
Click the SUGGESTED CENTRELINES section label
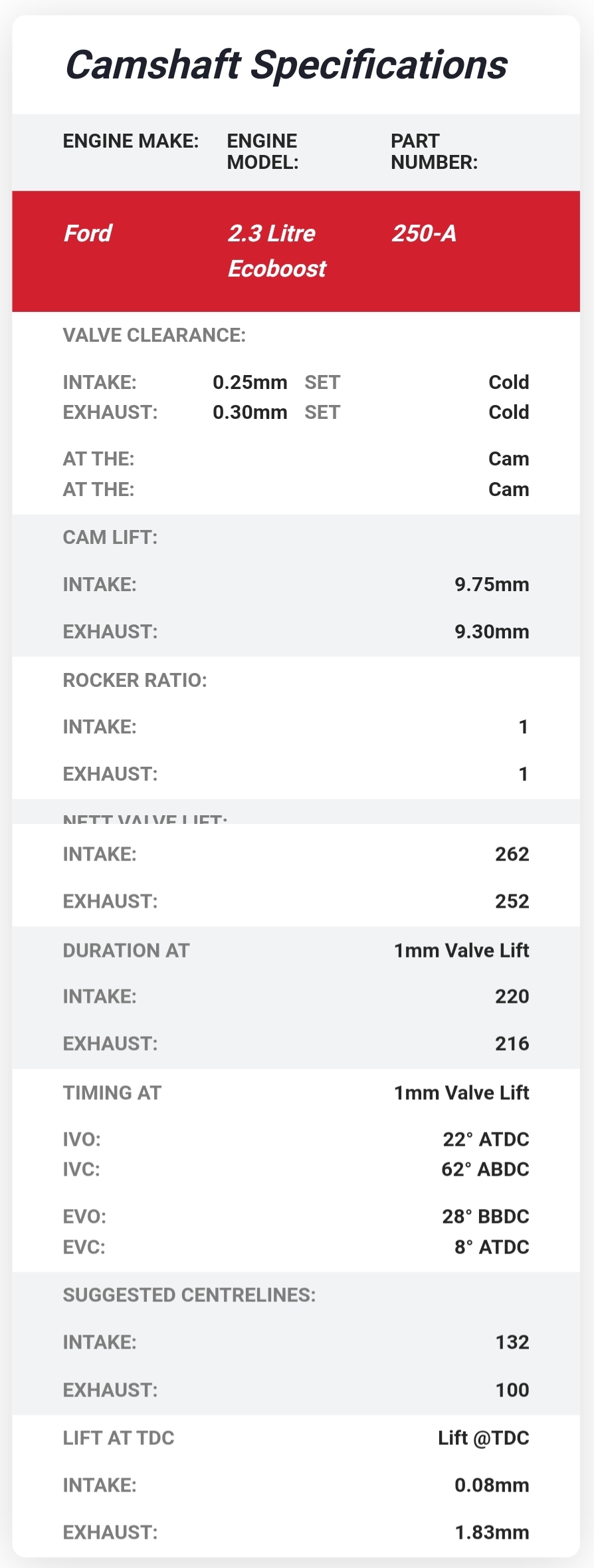click(x=189, y=1295)
